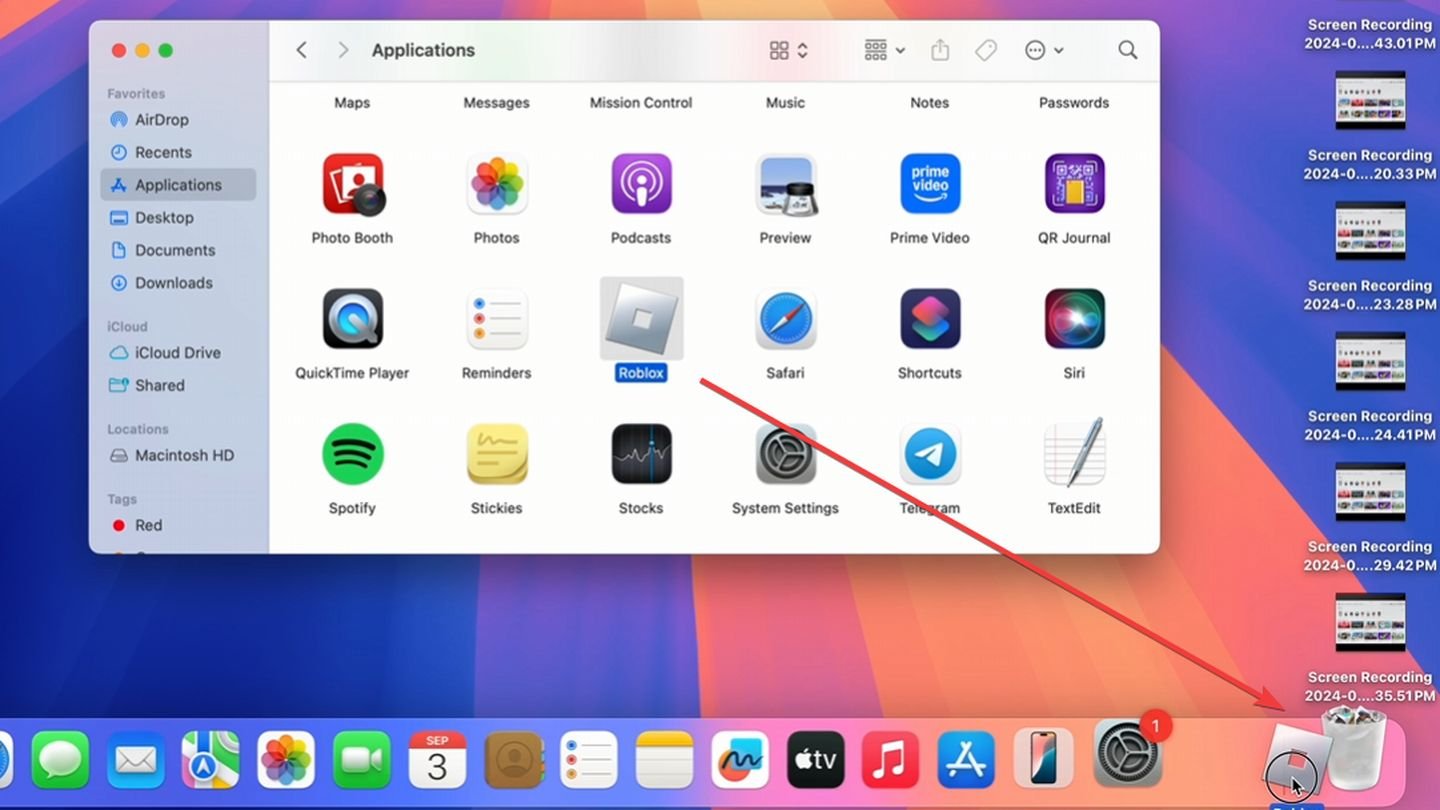Open iPhone Mirroring from the Dock
The width and height of the screenshot is (1440, 810).
click(1043, 760)
